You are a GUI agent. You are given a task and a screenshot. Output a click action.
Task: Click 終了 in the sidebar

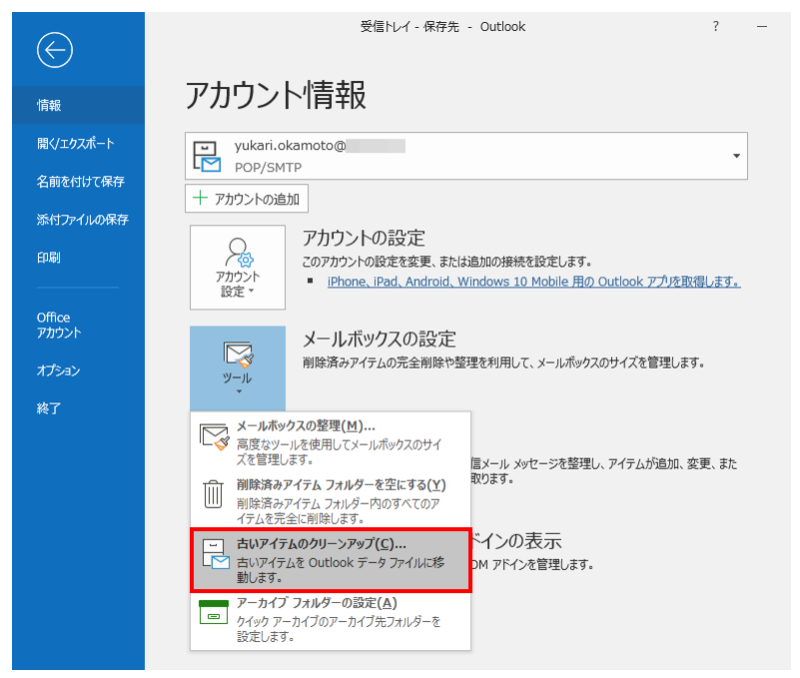pos(78,408)
